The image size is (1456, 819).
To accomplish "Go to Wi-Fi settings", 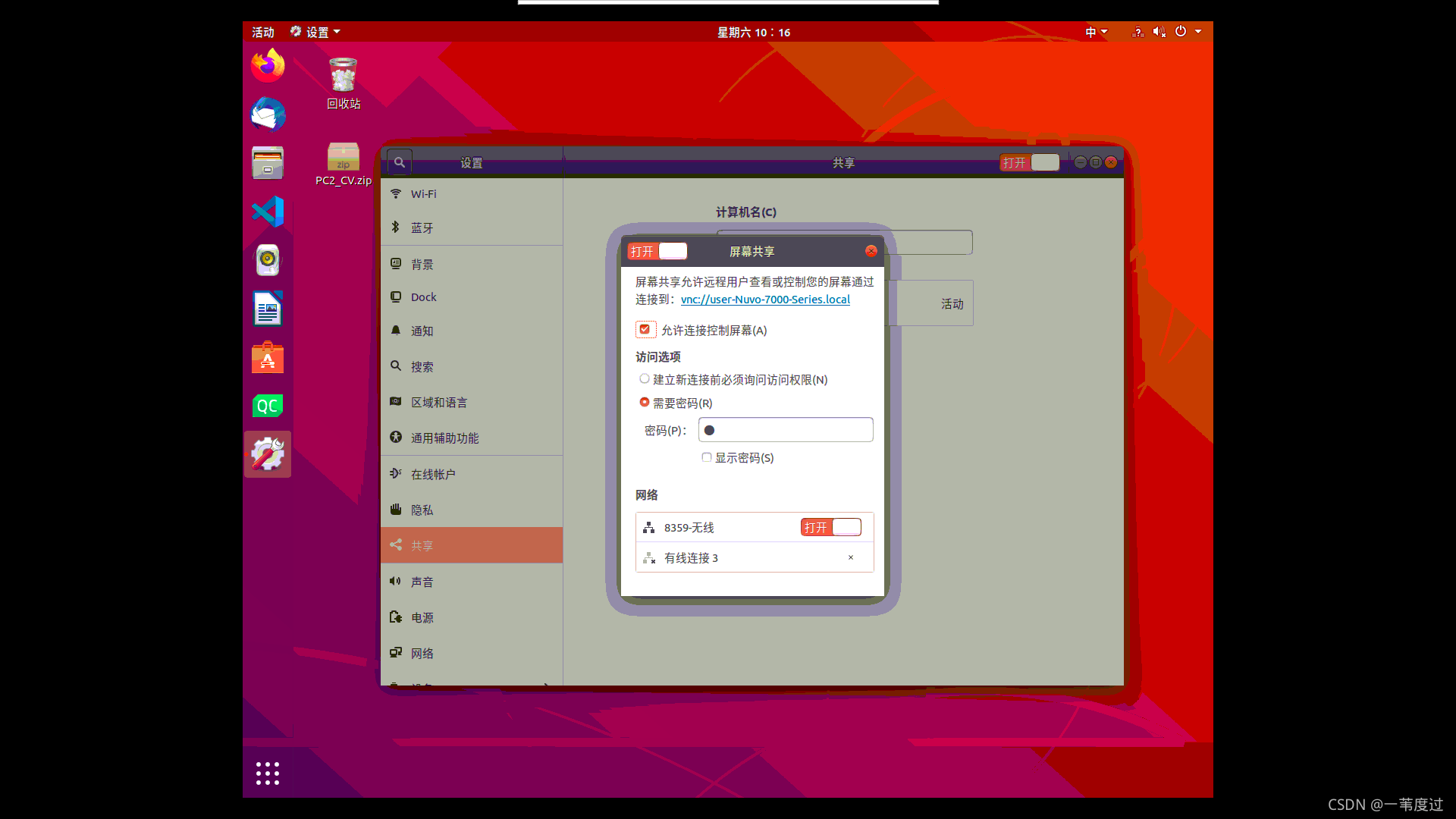I will (472, 194).
